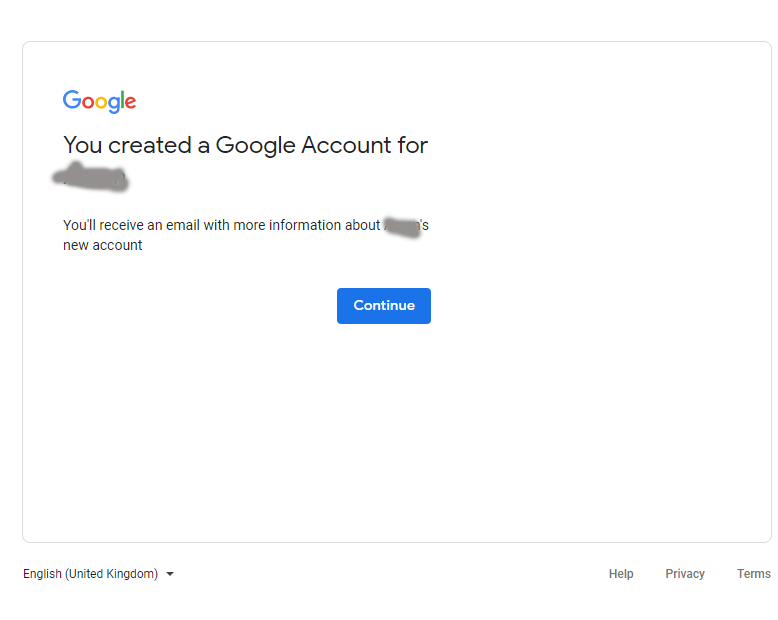Click the green l in the Google logo
Screen dimensions: 778x620
(122, 101)
